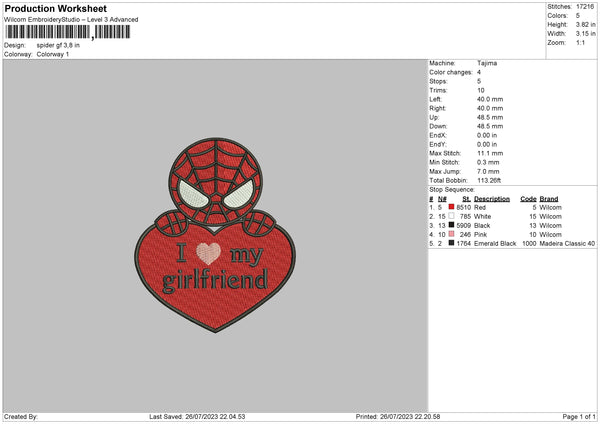
Task: Click the 'Page 1 of 1' indicator
Action: [x=579, y=417]
